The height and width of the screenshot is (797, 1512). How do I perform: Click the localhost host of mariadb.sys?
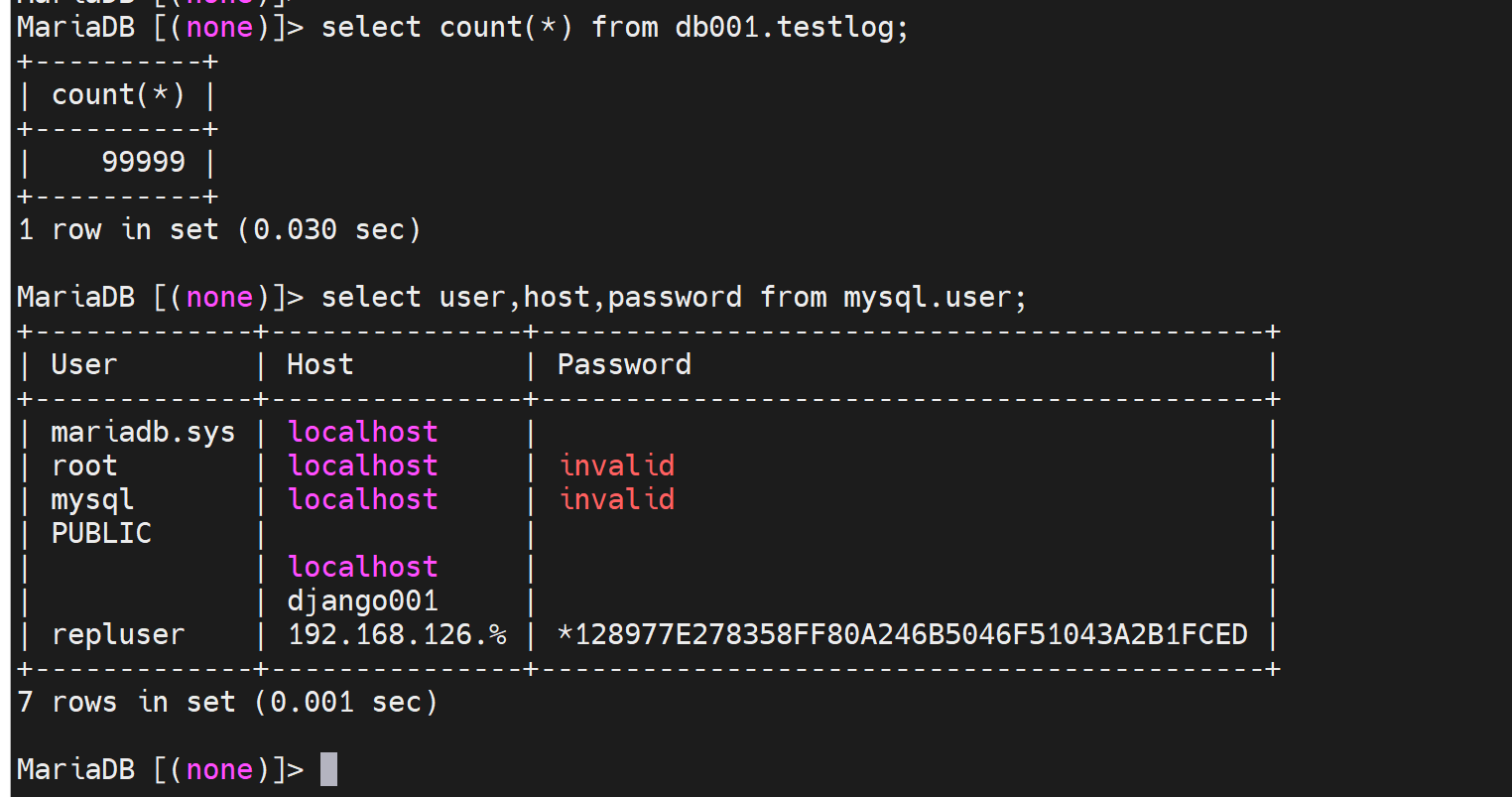point(362,432)
